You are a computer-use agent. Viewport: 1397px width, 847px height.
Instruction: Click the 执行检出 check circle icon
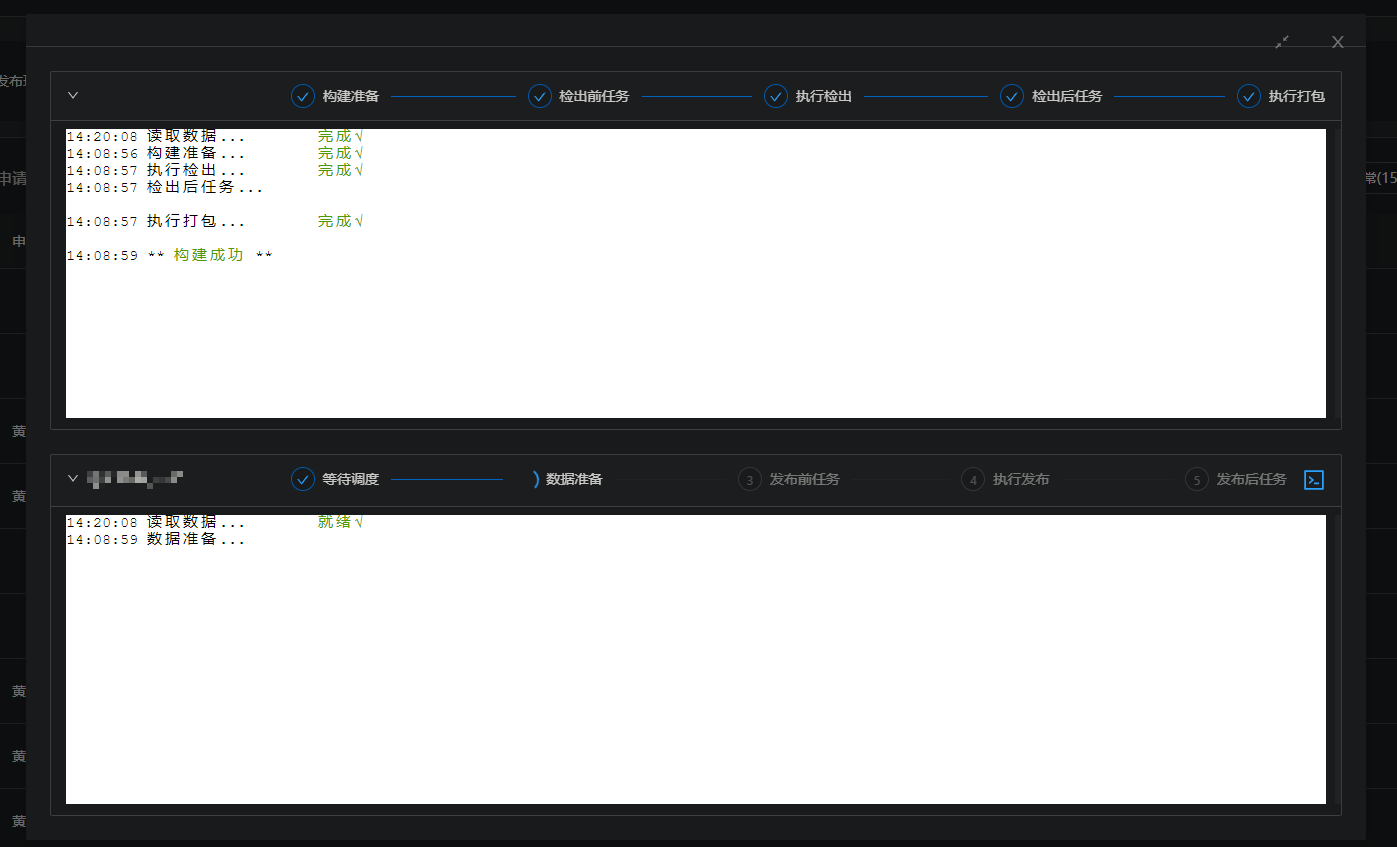[776, 96]
